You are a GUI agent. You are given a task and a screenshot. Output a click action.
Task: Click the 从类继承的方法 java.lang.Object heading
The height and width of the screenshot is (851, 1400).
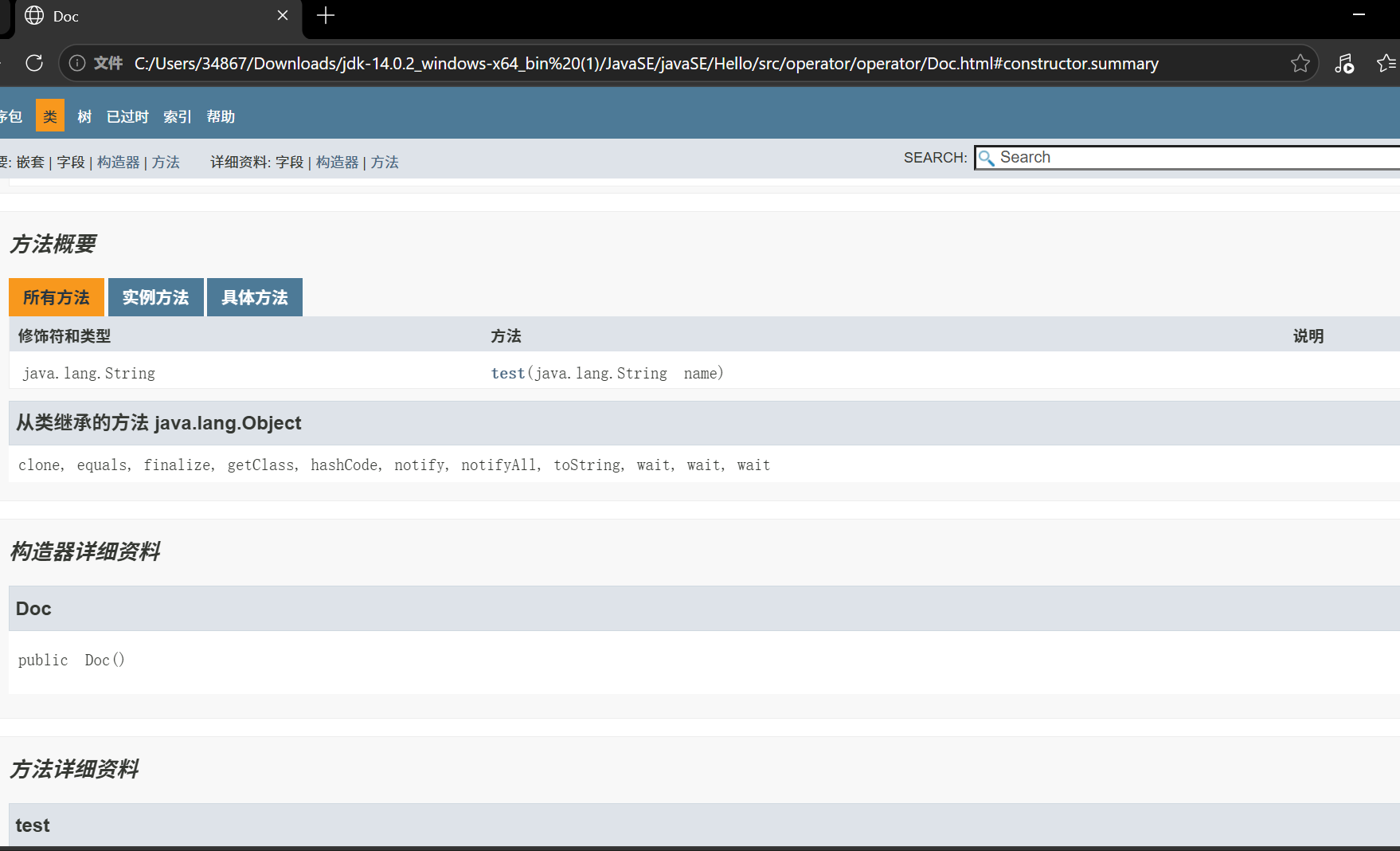point(158,422)
